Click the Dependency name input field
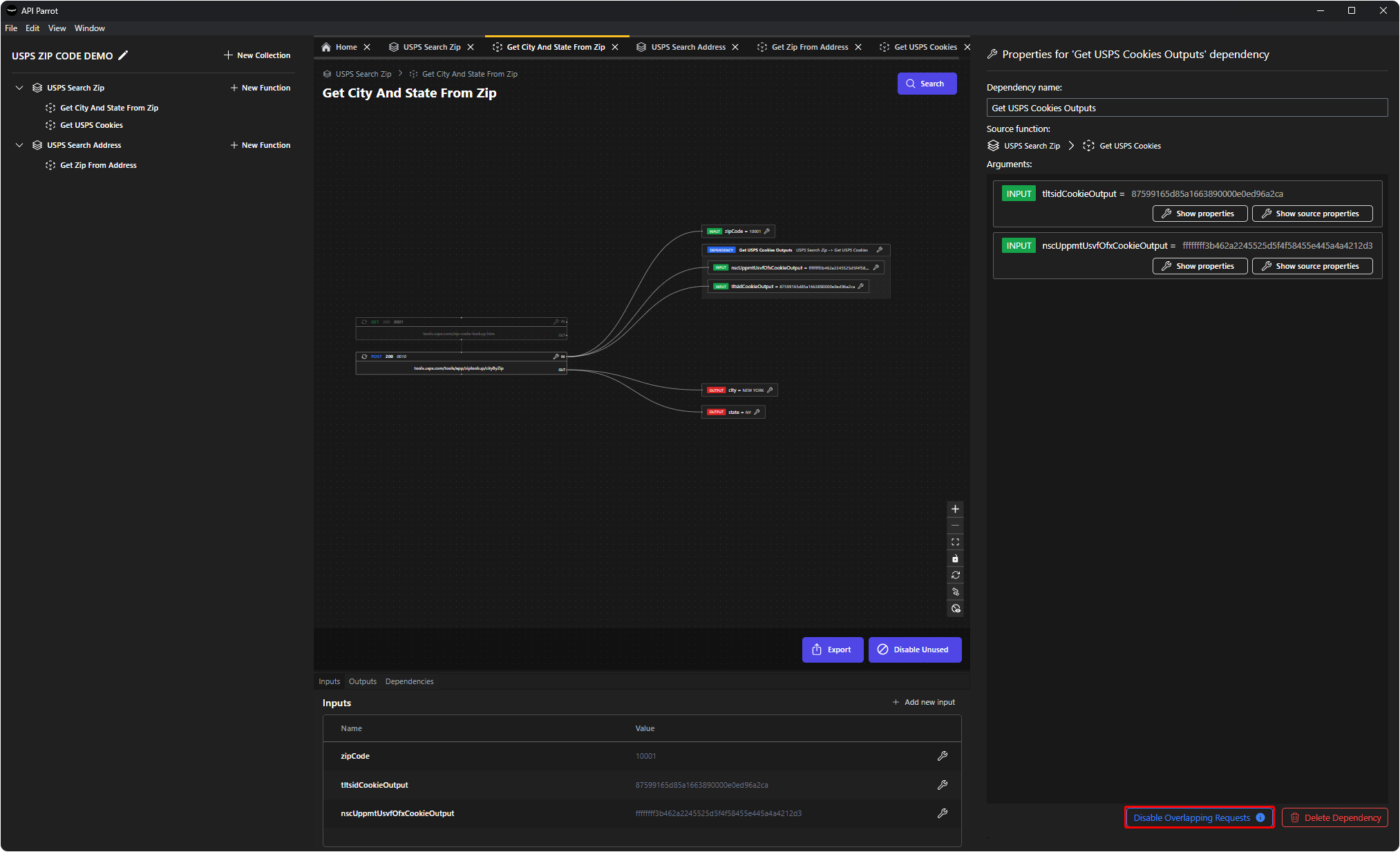 point(1186,108)
